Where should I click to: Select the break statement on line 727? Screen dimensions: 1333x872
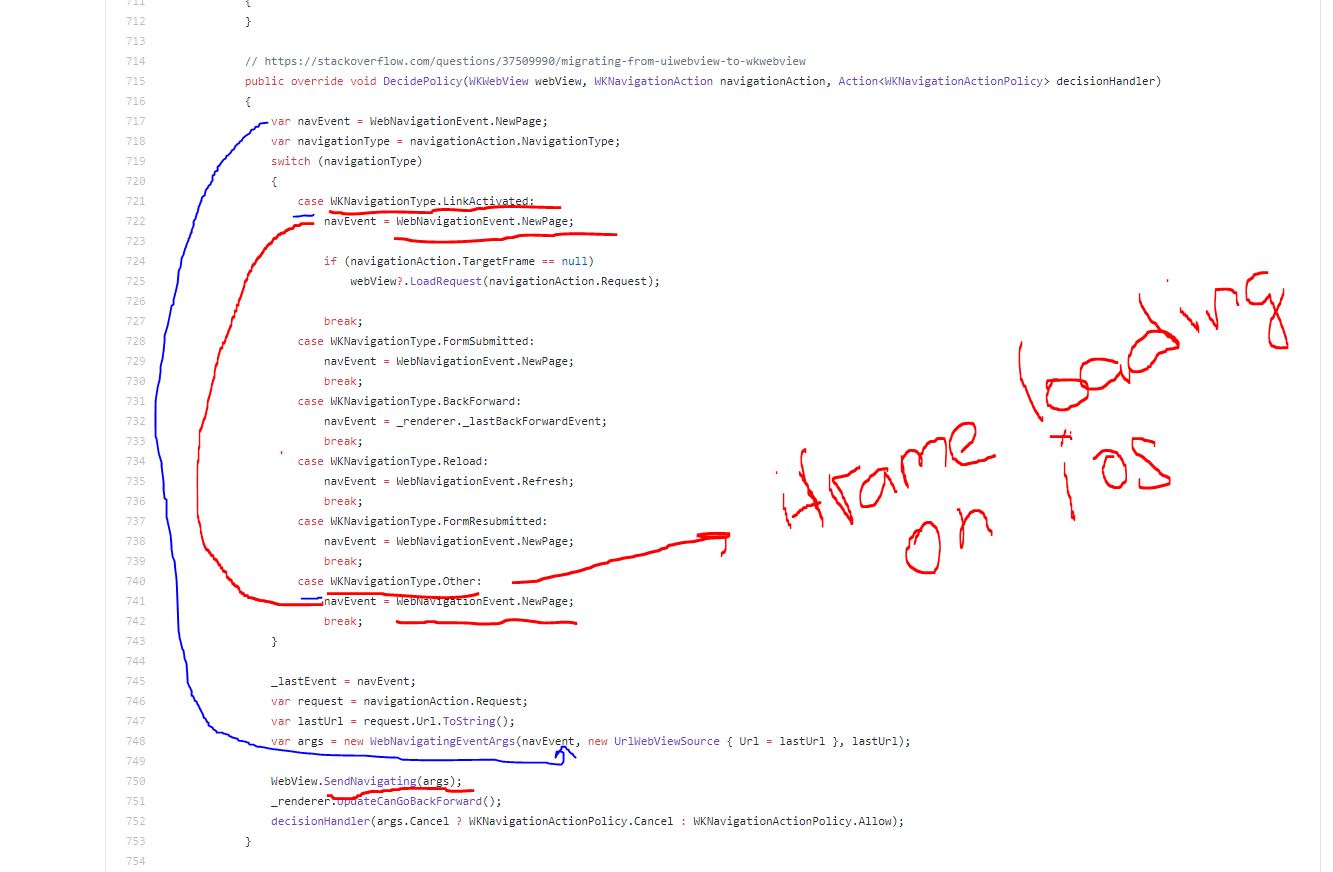340,321
